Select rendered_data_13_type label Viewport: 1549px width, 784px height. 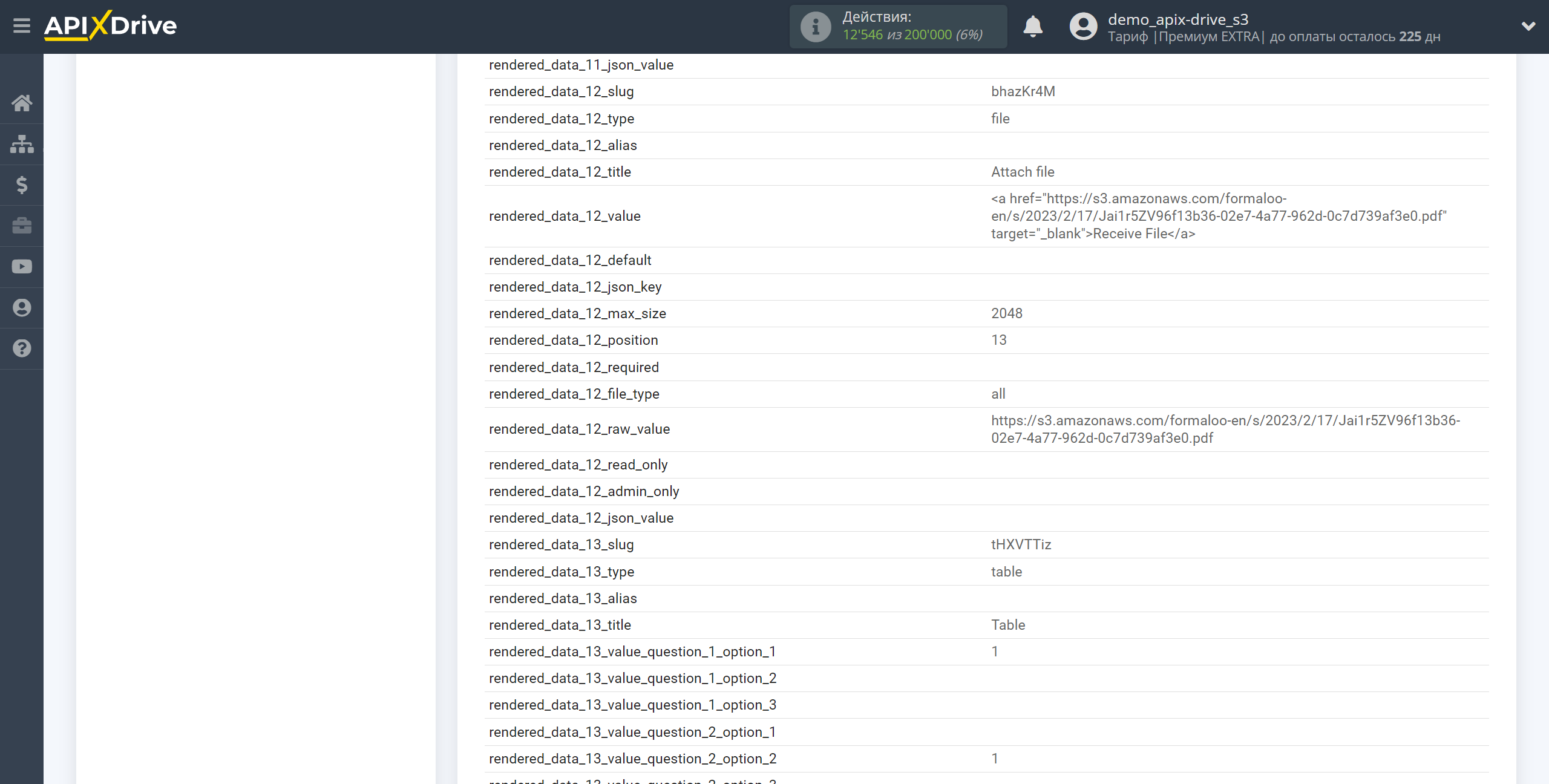click(x=562, y=572)
